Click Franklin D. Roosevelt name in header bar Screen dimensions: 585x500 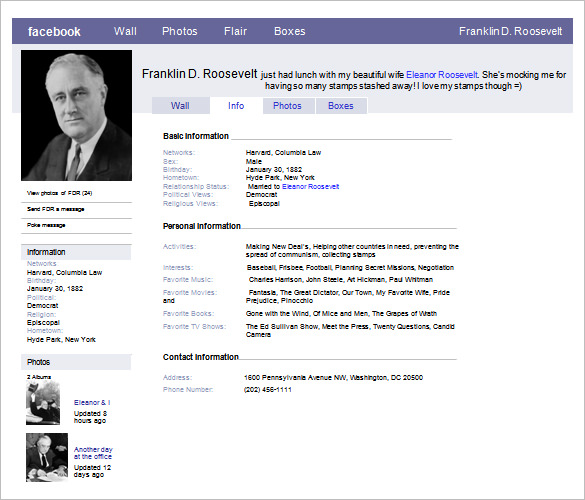(x=510, y=31)
